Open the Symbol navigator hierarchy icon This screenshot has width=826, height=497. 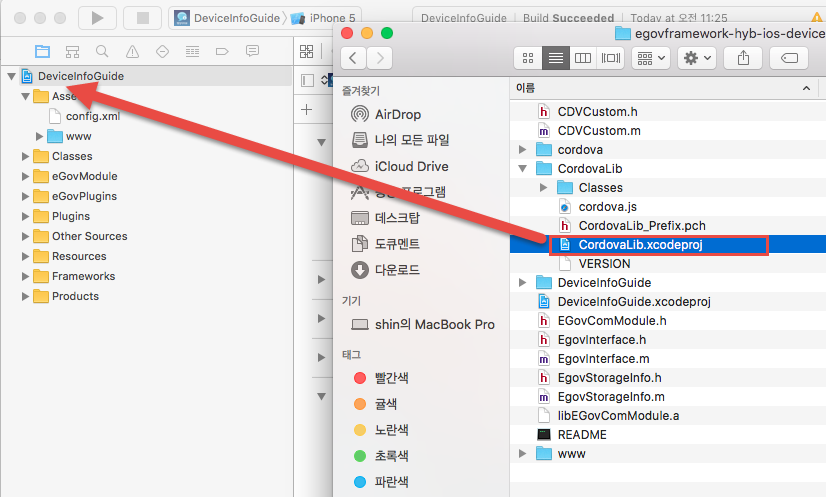tap(72, 51)
